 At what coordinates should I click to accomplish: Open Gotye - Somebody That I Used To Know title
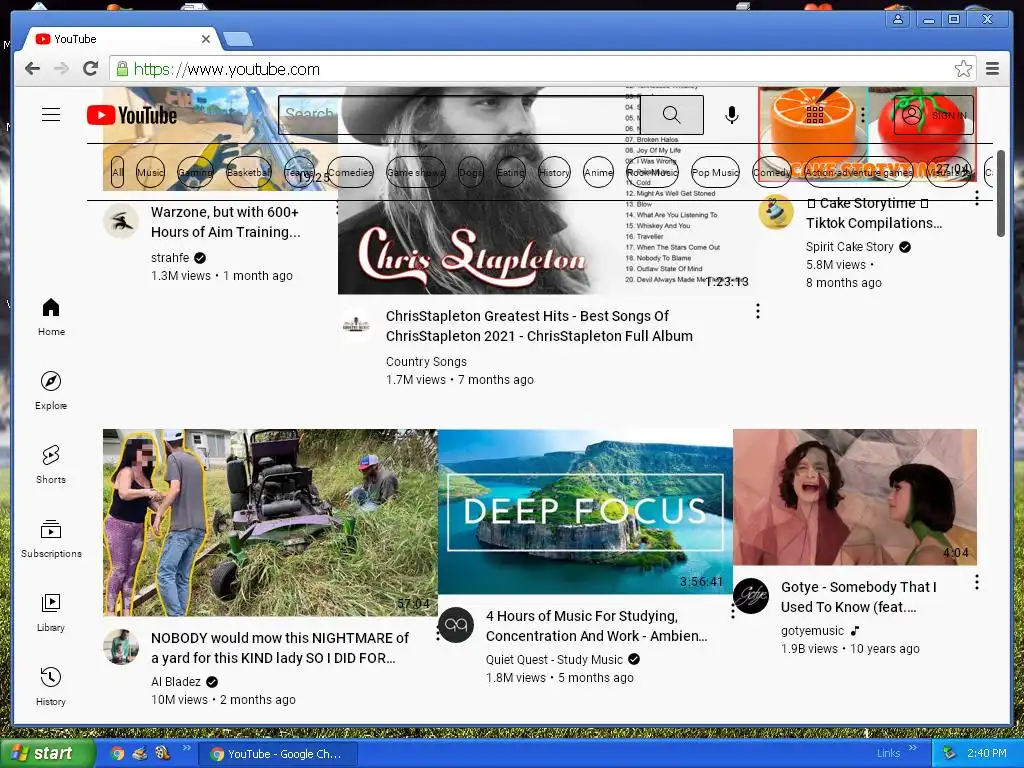(858, 597)
